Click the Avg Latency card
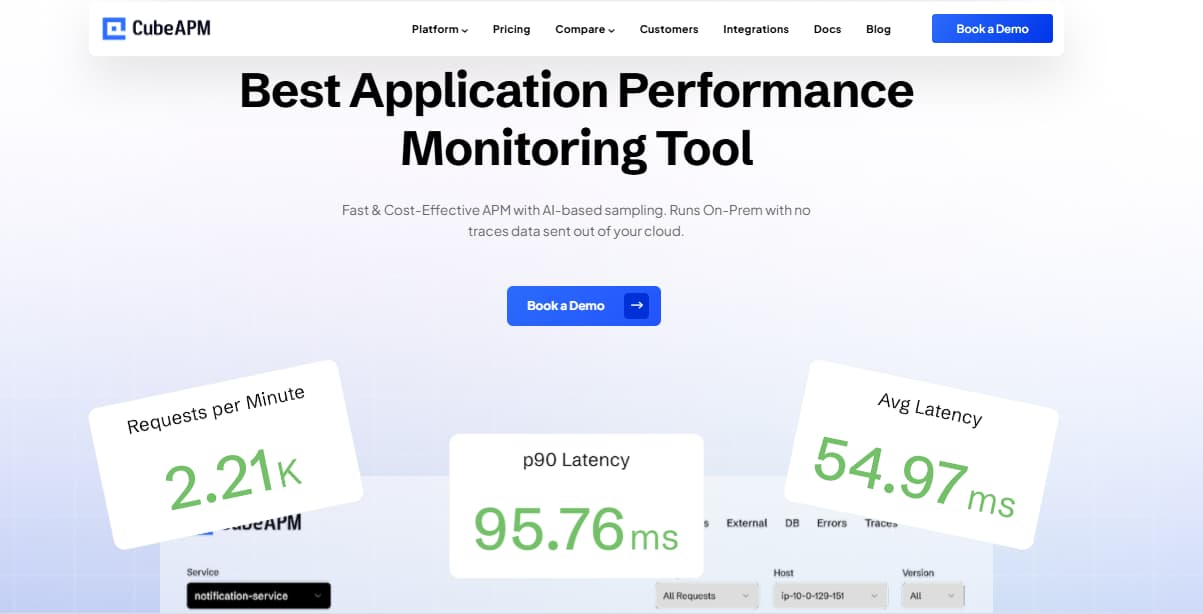 pyautogui.click(x=920, y=453)
